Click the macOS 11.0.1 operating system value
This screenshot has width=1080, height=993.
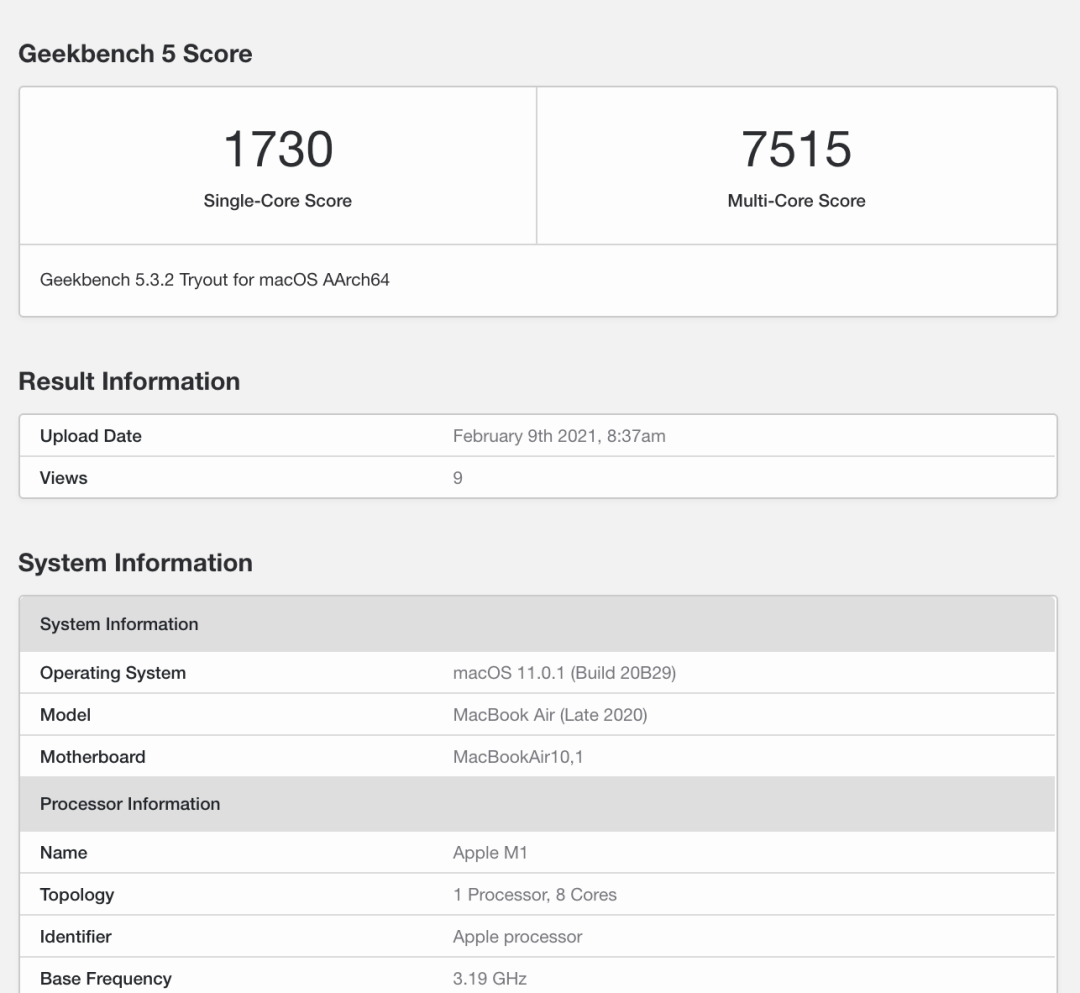click(x=564, y=673)
